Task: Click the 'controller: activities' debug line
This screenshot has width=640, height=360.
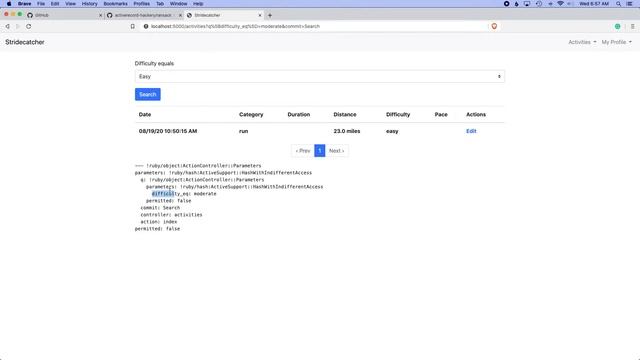Action: (x=171, y=215)
